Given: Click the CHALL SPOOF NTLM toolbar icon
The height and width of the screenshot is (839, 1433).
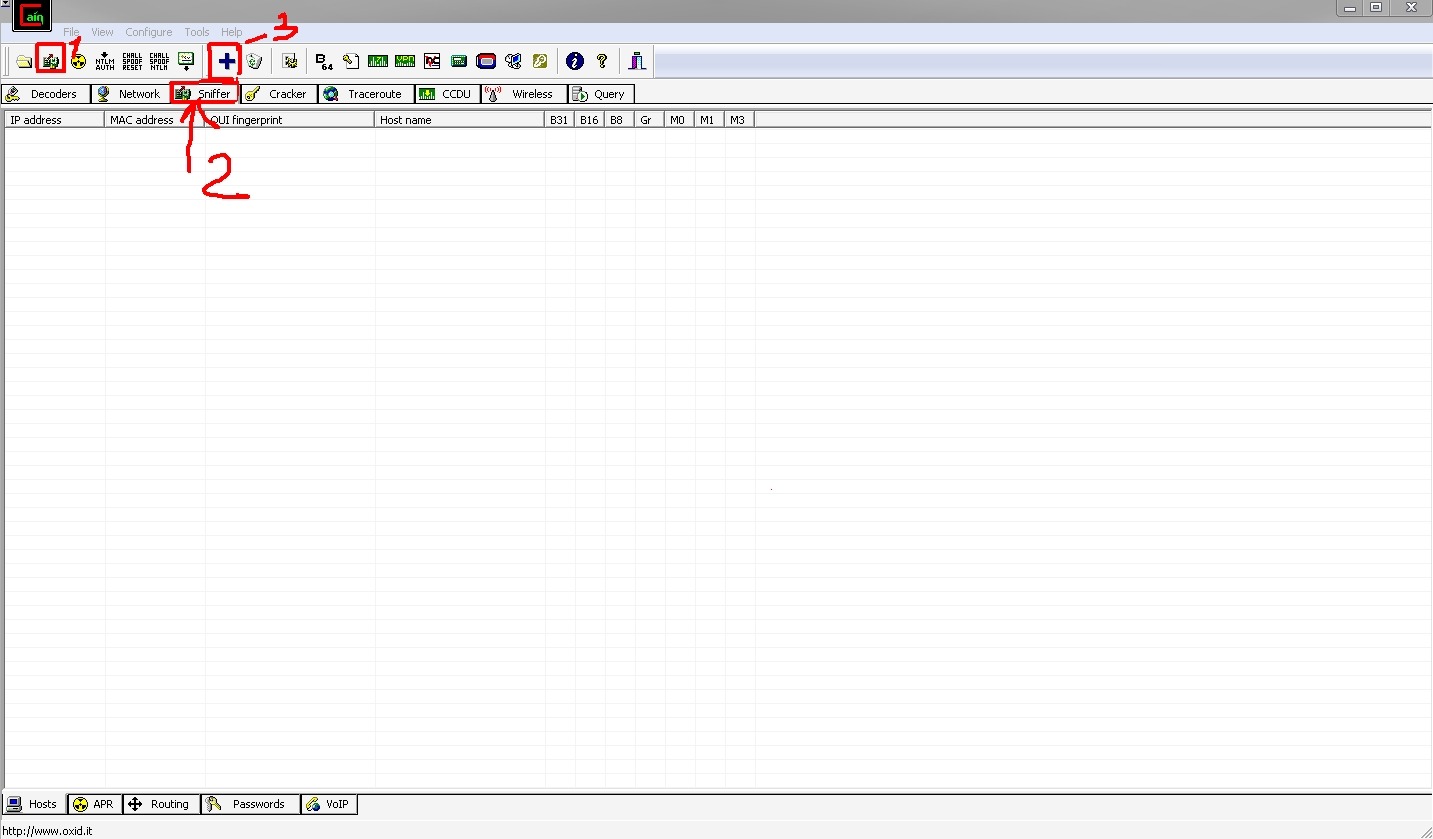Looking at the screenshot, I should click(159, 61).
